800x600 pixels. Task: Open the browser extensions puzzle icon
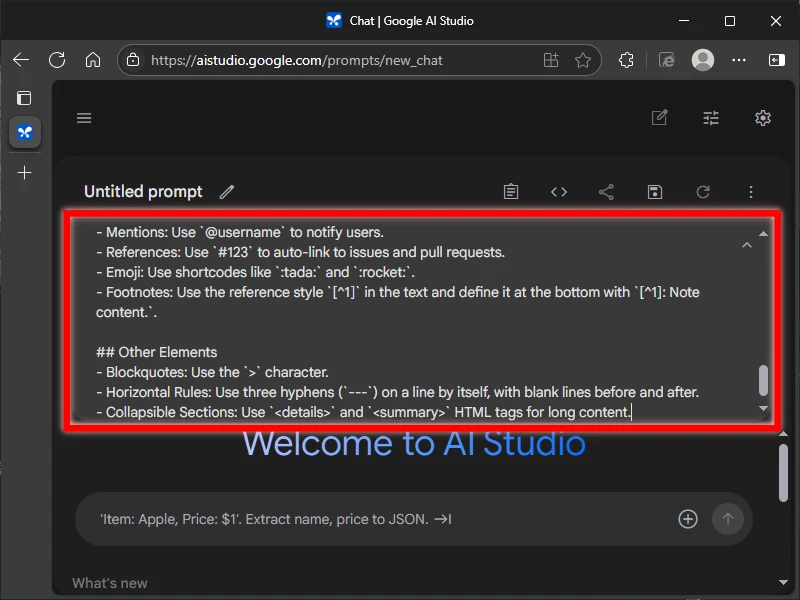[626, 60]
